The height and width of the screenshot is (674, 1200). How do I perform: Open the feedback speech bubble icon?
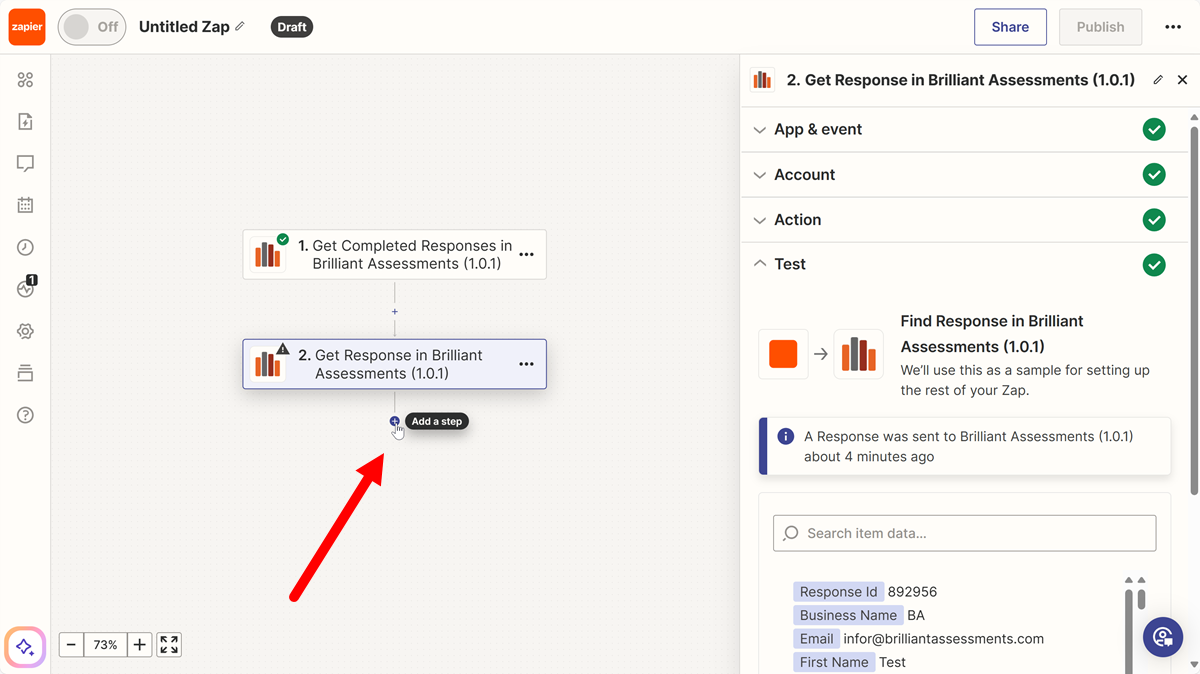[26, 163]
